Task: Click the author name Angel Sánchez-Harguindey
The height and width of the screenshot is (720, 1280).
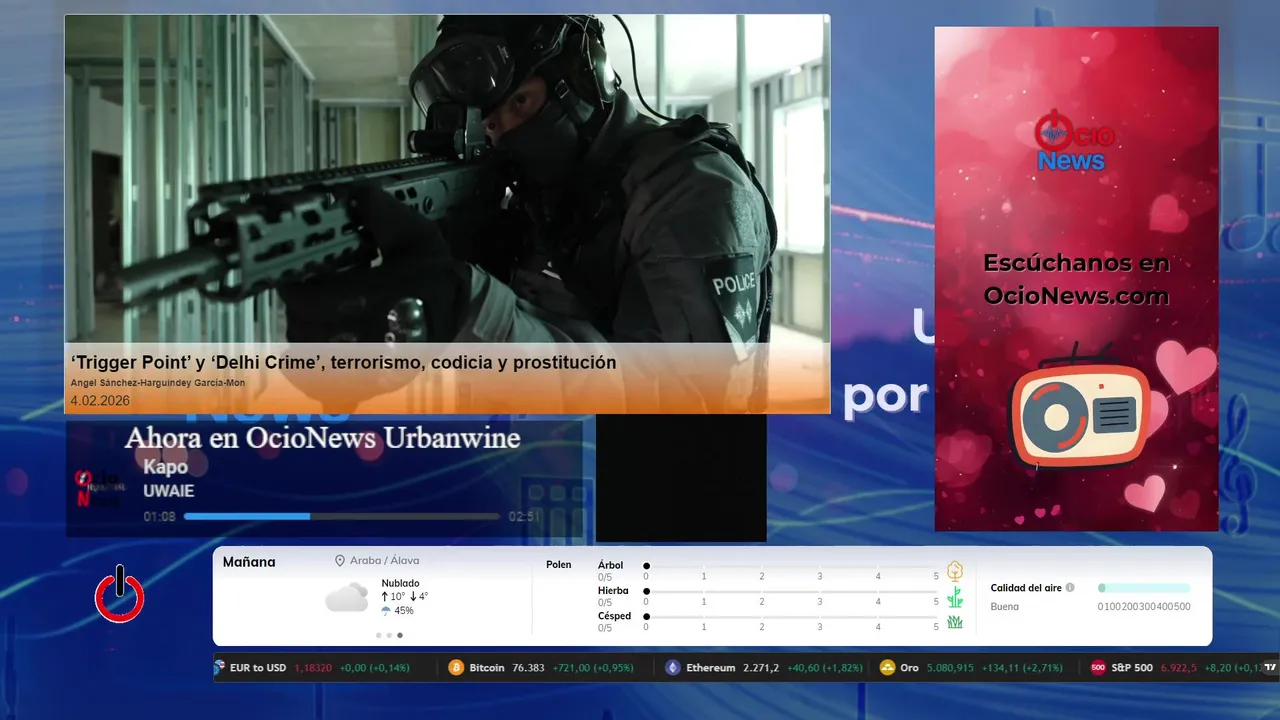Action: click(157, 383)
